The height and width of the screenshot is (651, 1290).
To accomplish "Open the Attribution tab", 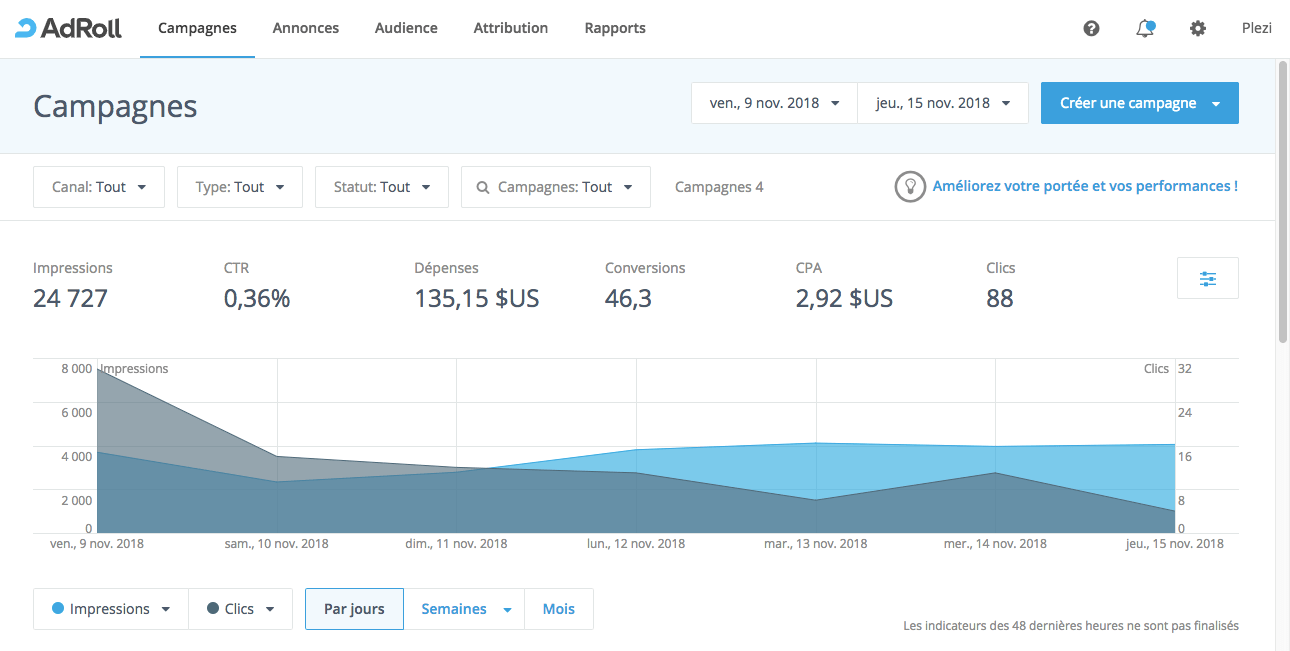I will [511, 28].
